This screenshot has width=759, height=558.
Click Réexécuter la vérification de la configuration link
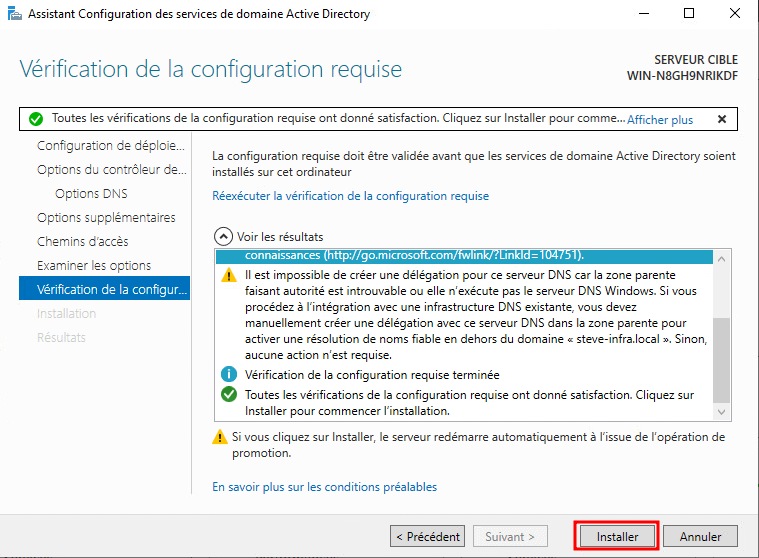coord(351,196)
